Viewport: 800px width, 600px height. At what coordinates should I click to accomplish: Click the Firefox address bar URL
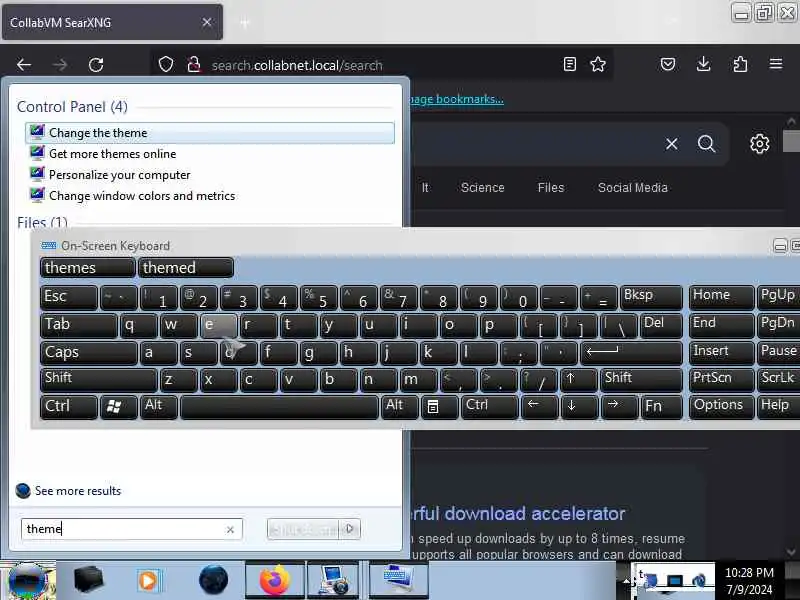pyautogui.click(x=297, y=65)
